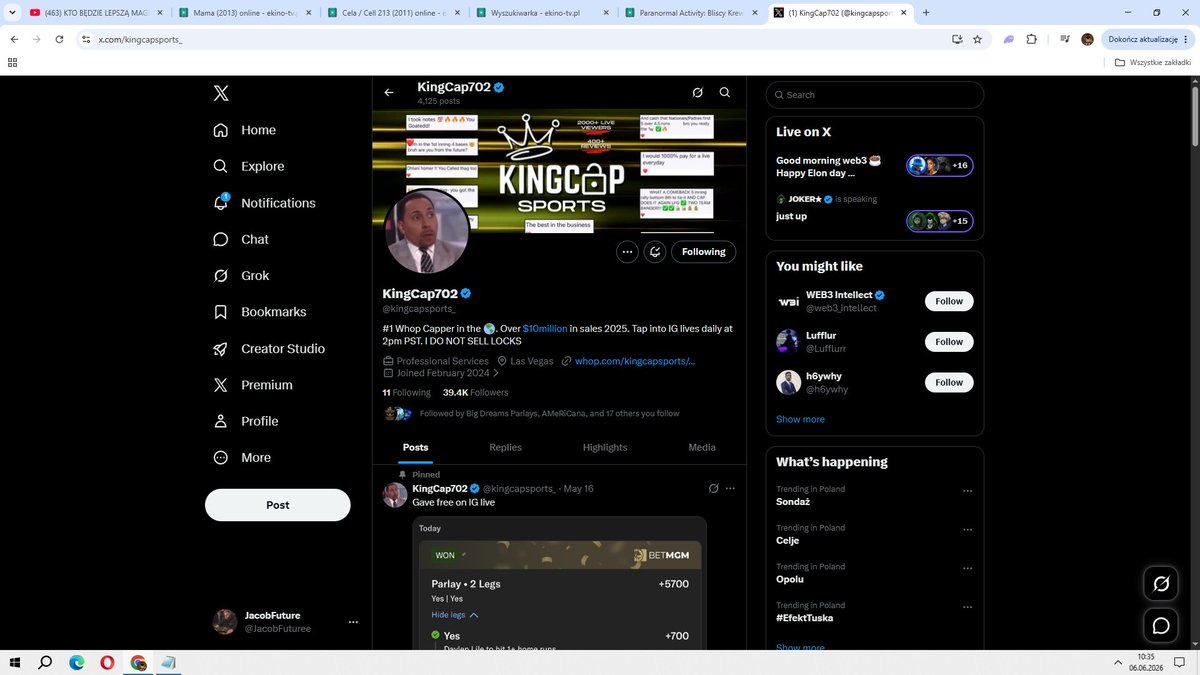Click the Following button on profile

(704, 252)
